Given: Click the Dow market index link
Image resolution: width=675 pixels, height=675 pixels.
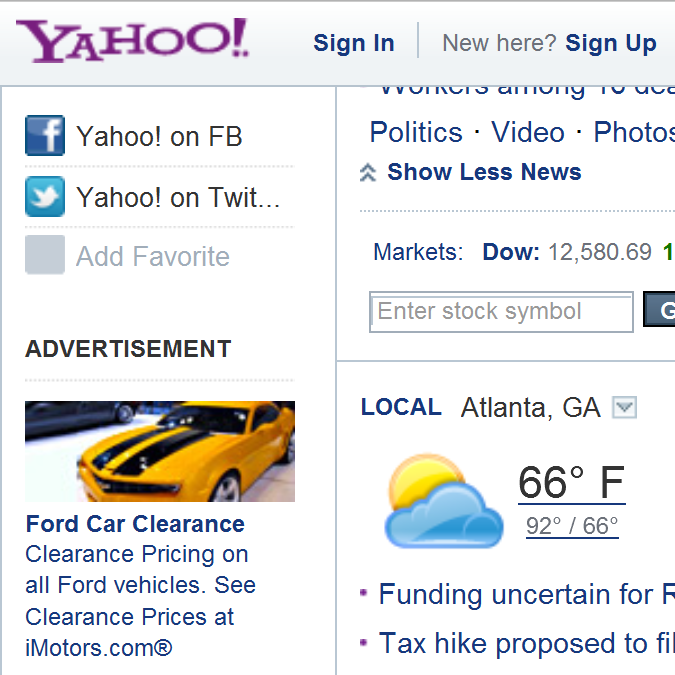Looking at the screenshot, I should 511,252.
